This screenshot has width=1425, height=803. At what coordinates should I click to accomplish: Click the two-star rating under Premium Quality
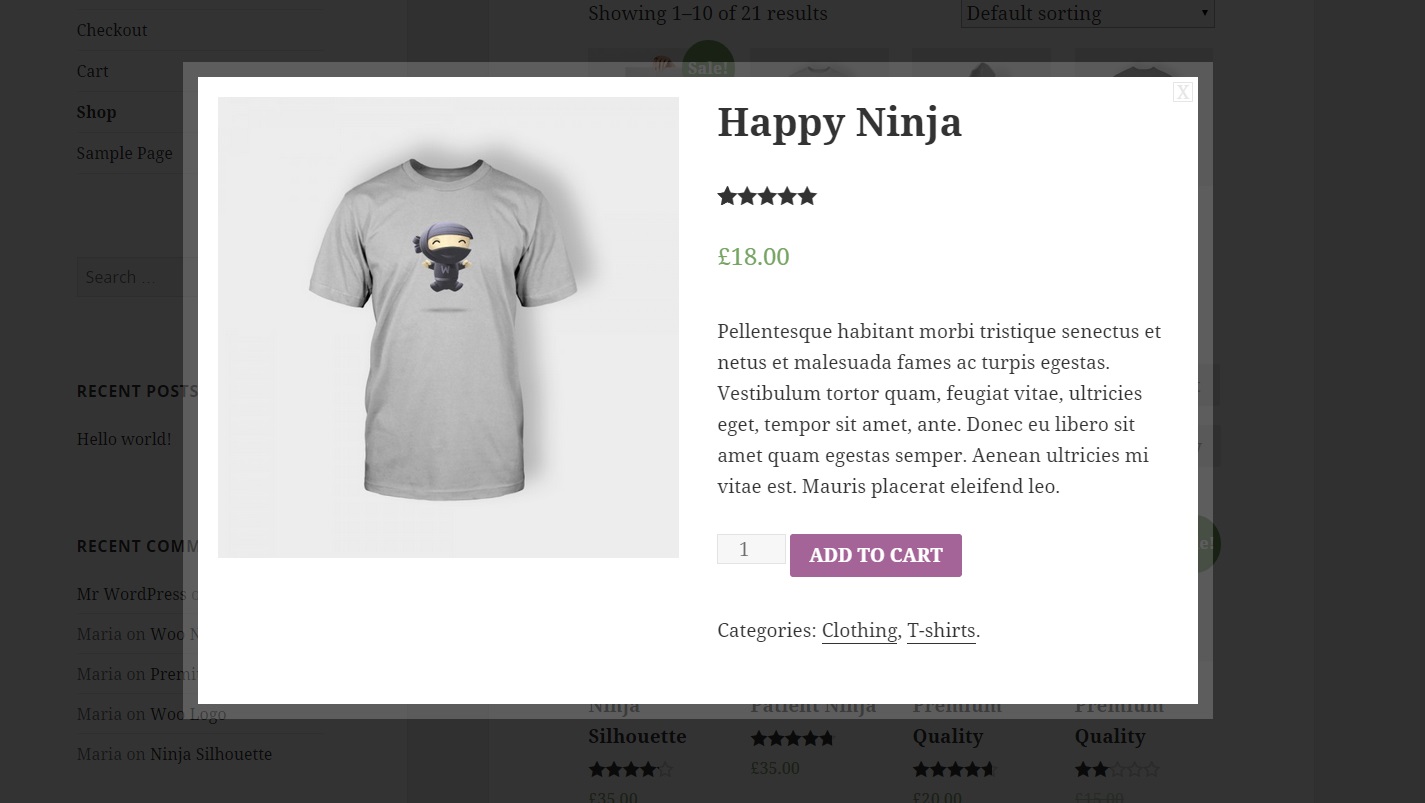[x=1117, y=770]
